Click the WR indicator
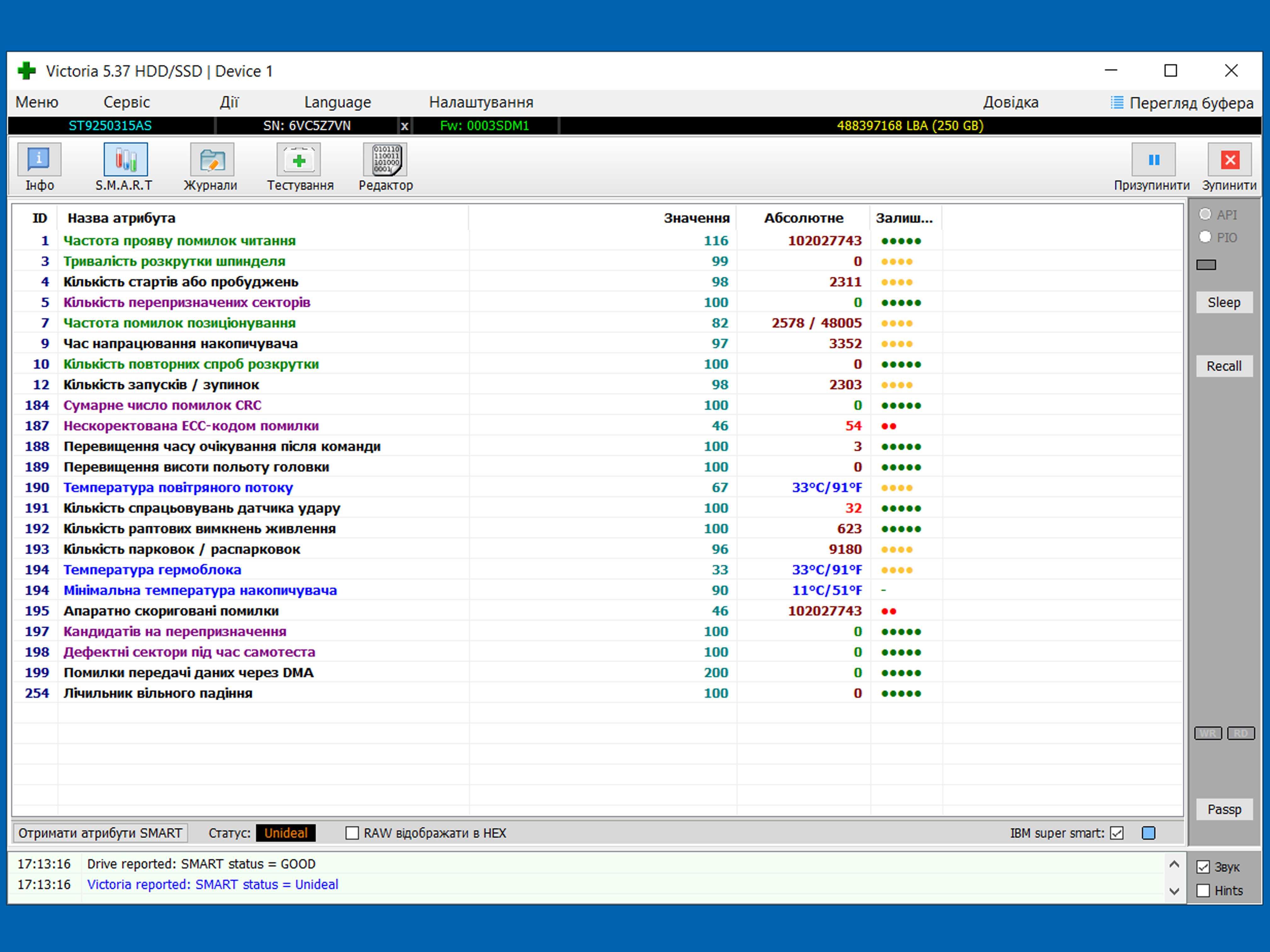Viewport: 1270px width, 952px height. (1207, 734)
